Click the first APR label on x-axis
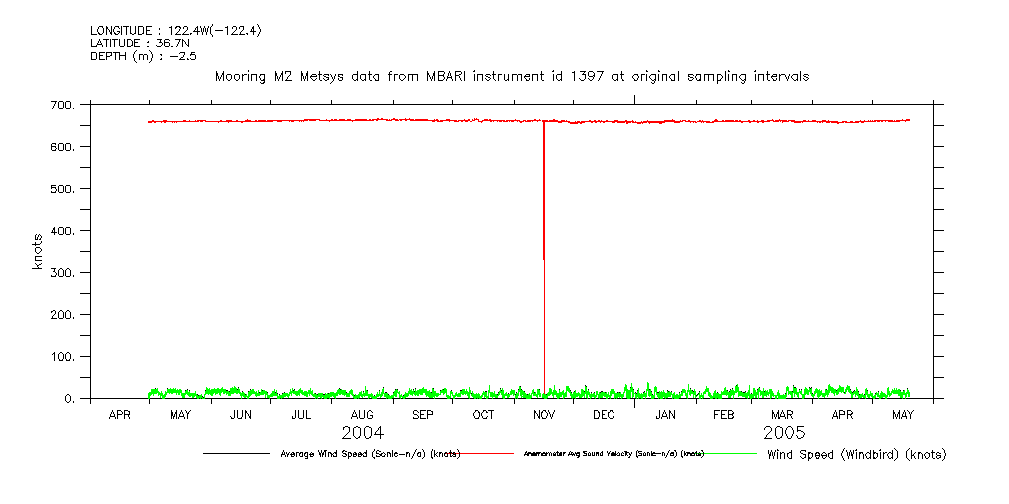 tap(120, 415)
